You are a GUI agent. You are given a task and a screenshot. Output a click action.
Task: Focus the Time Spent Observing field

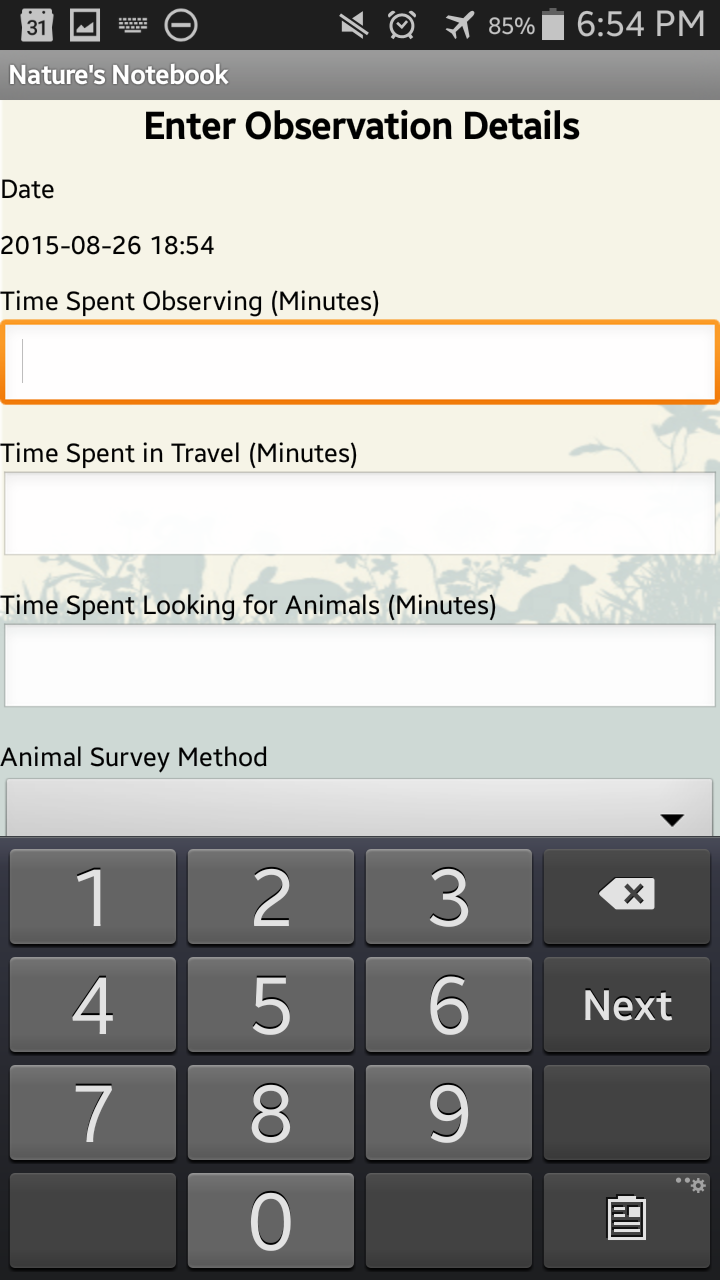point(360,362)
